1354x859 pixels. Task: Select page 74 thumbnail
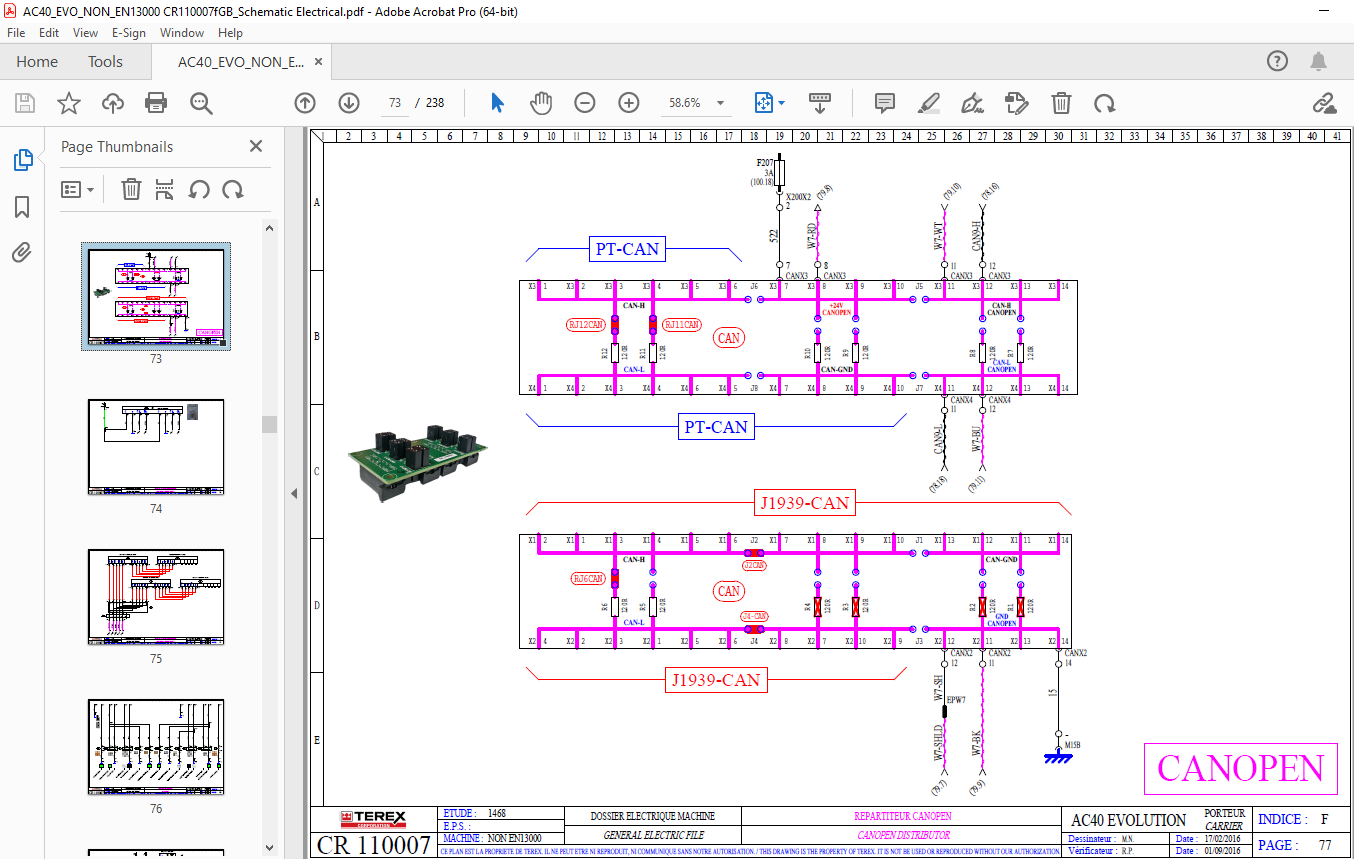coord(156,447)
